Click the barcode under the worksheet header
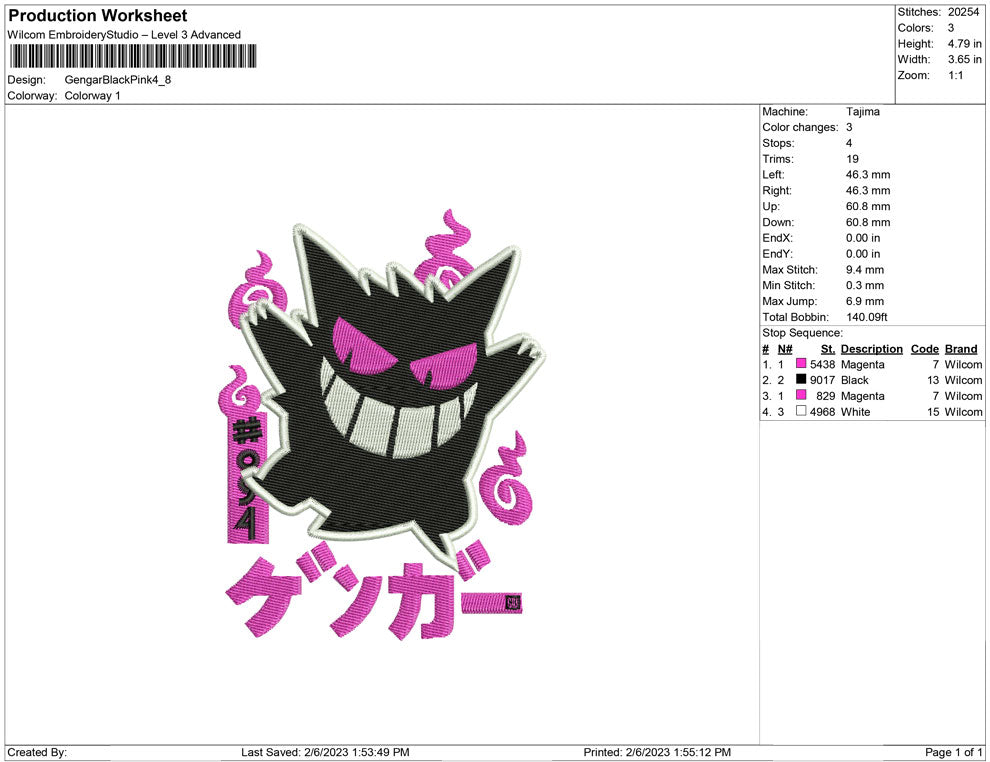 point(130,58)
